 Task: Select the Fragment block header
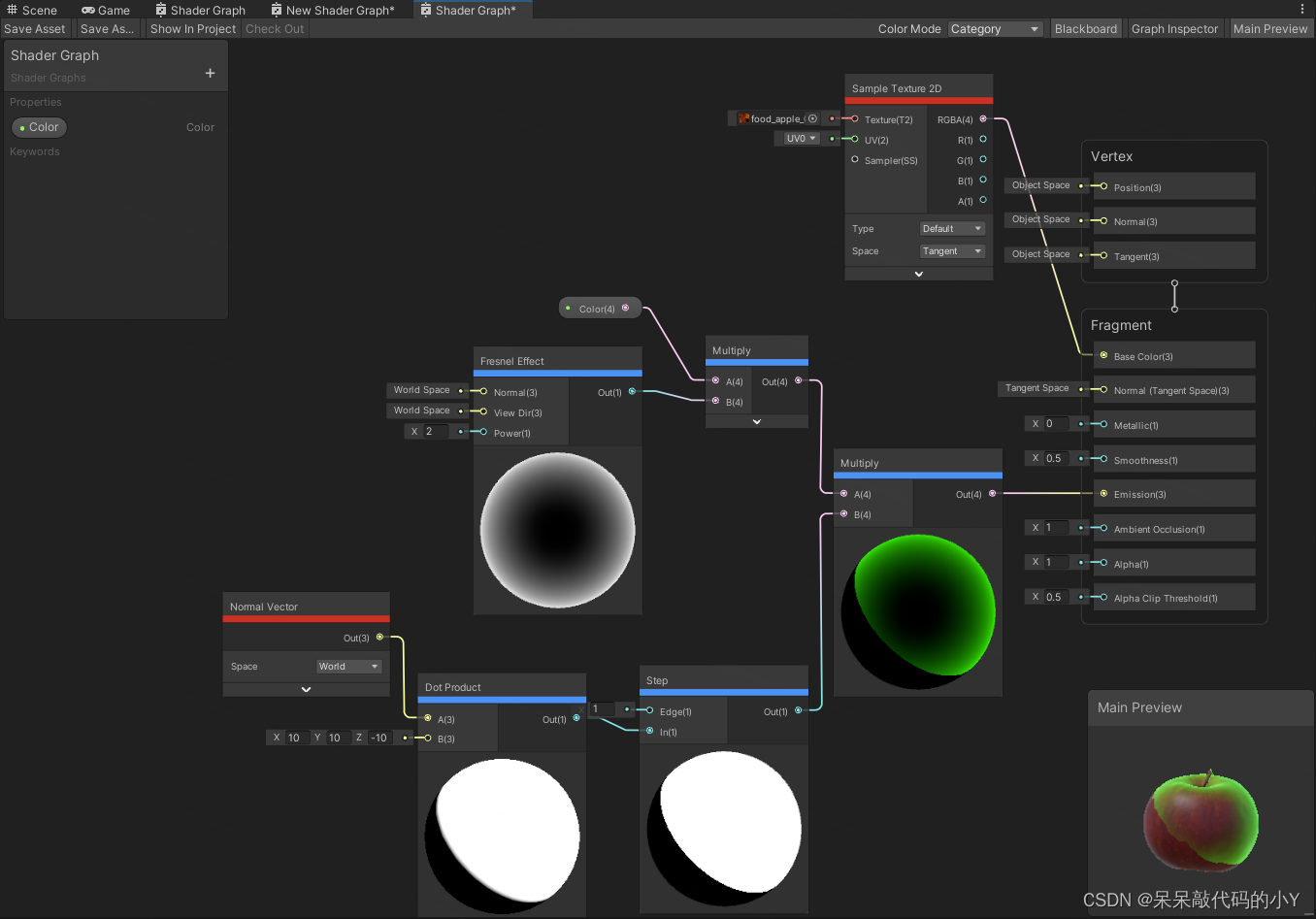pos(1121,325)
